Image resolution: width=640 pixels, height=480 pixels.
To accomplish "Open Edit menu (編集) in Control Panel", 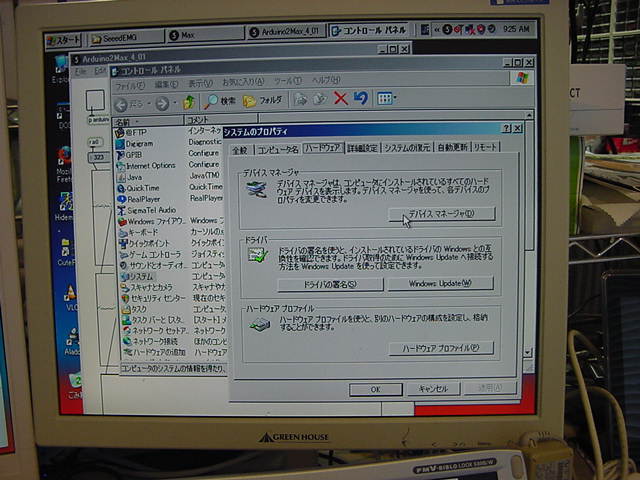I will 166,84.
